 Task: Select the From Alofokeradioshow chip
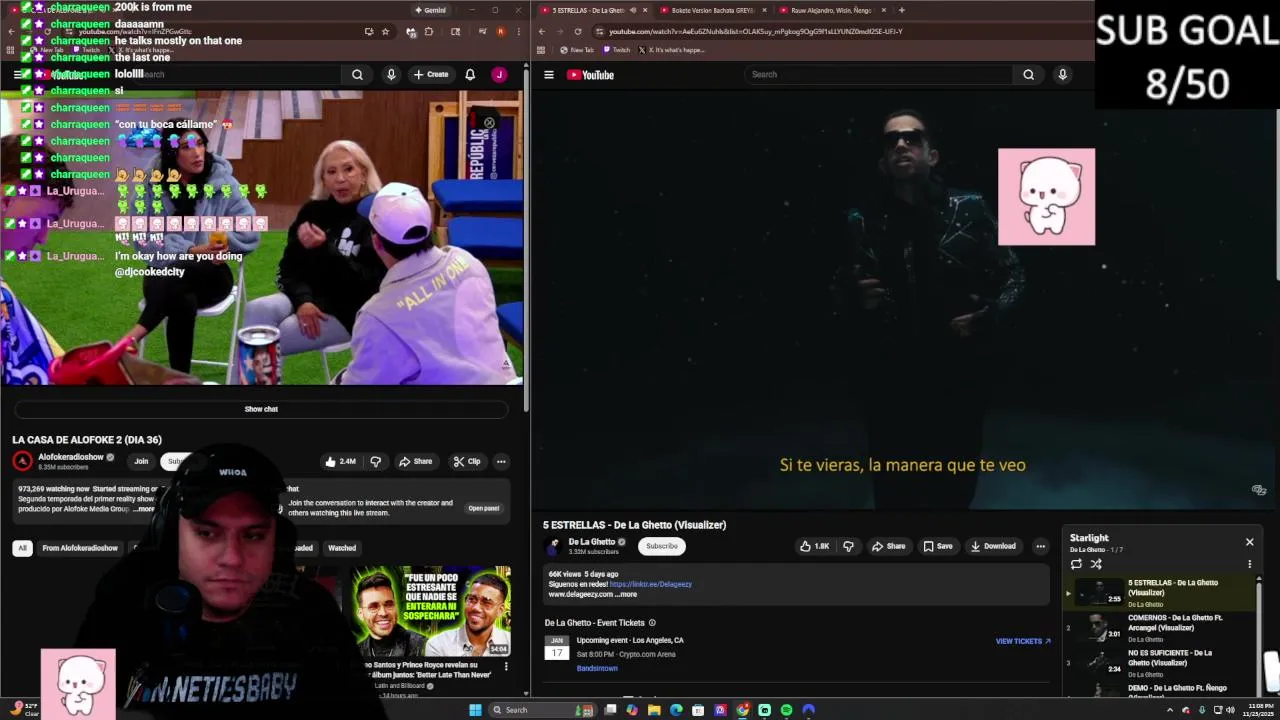pyautogui.click(x=80, y=548)
